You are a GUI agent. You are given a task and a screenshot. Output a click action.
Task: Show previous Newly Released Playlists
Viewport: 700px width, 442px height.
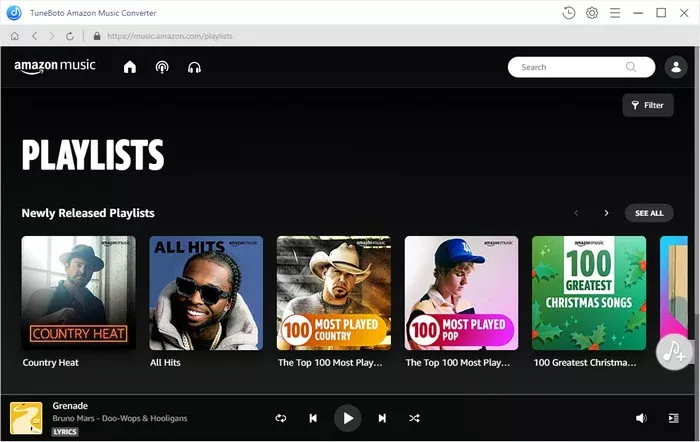coord(576,213)
